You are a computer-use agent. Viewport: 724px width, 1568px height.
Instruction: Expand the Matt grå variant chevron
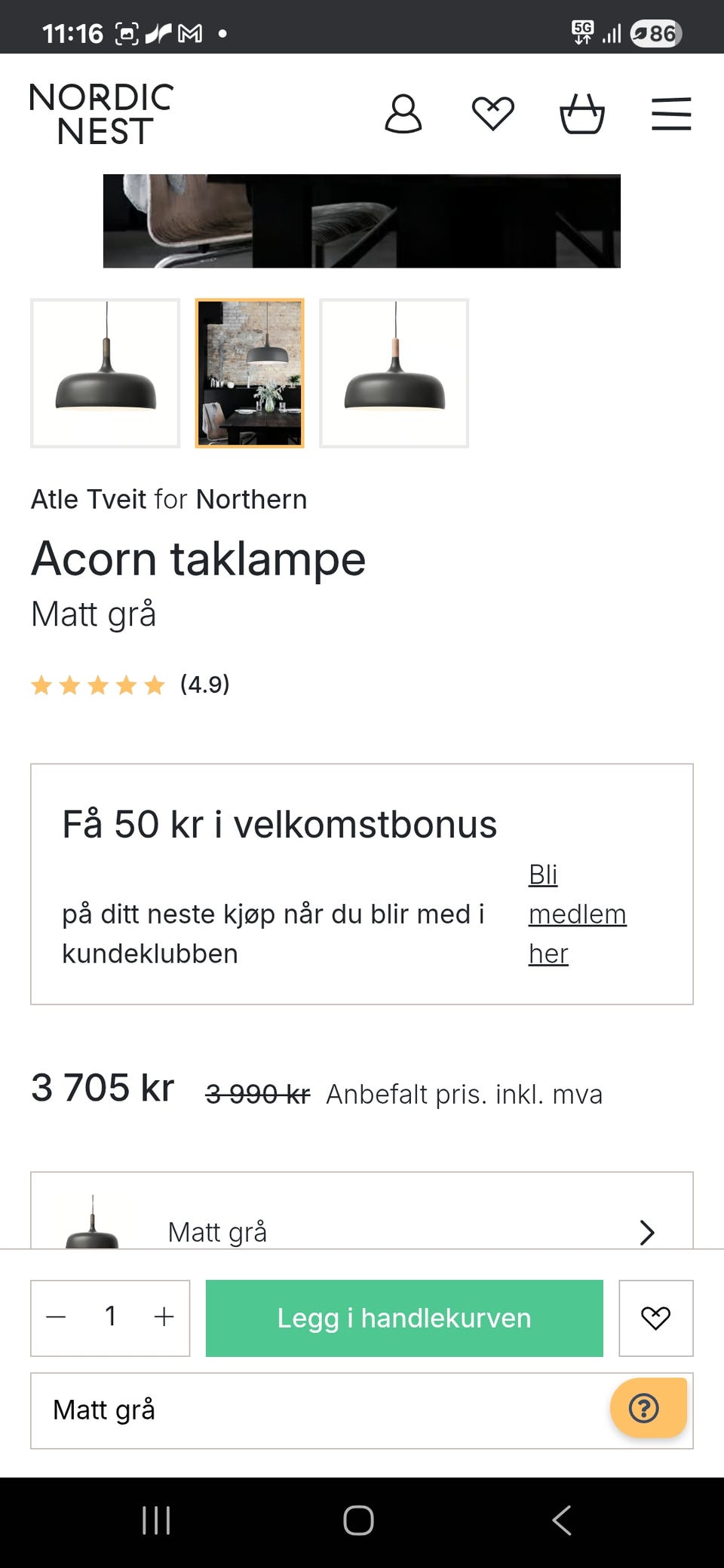click(646, 1232)
